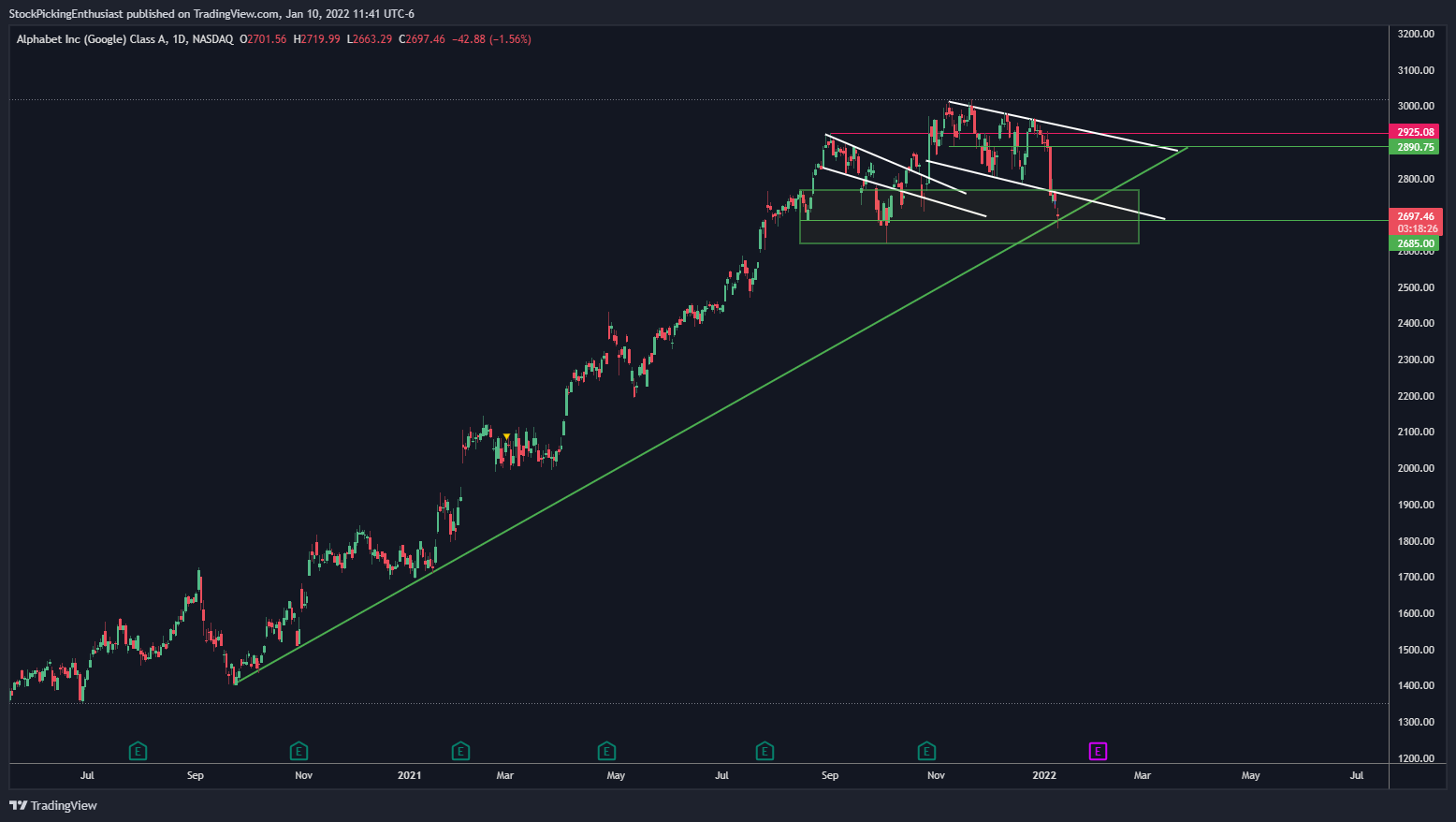
Task: Click the green 2685.00 price label
Action: [1416, 243]
